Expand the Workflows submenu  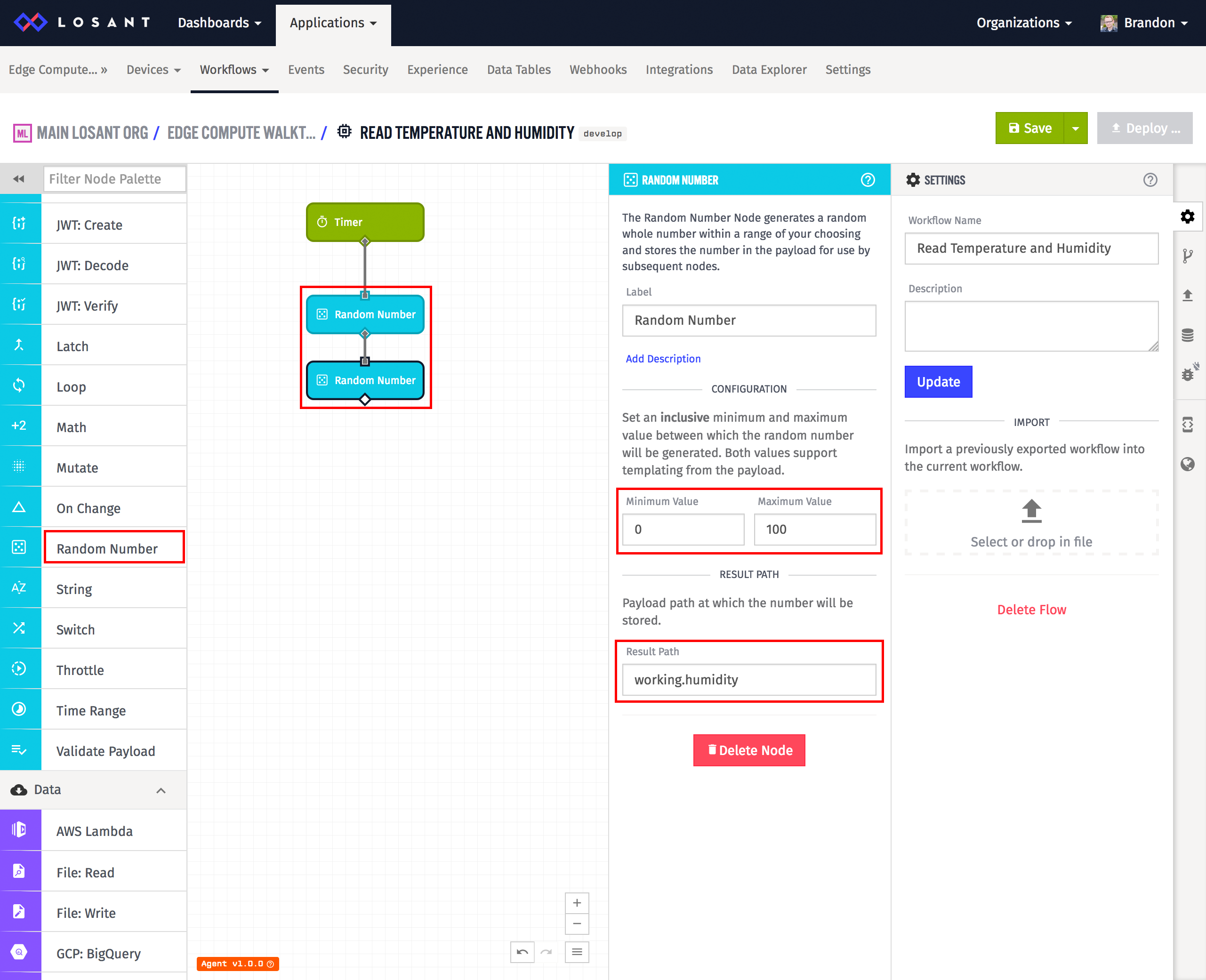point(234,70)
